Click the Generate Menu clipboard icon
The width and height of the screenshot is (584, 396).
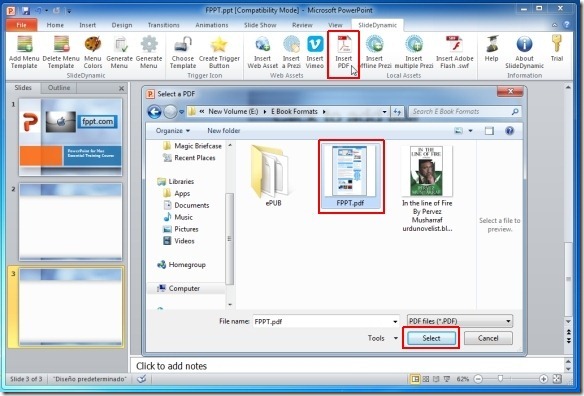pyautogui.click(x=120, y=44)
